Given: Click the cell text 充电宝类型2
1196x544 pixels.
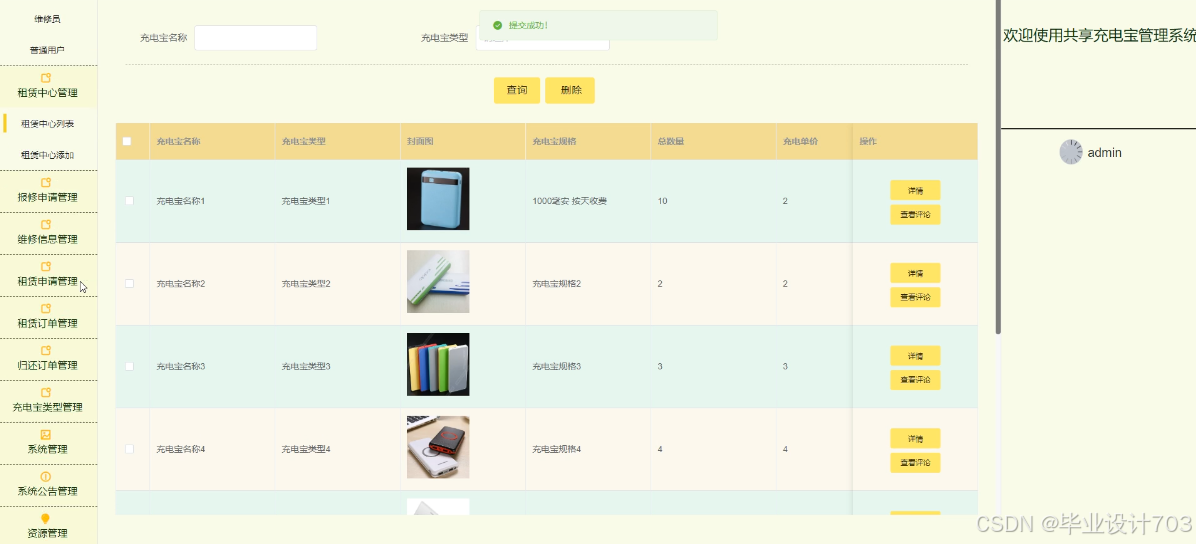Looking at the screenshot, I should (x=306, y=284).
